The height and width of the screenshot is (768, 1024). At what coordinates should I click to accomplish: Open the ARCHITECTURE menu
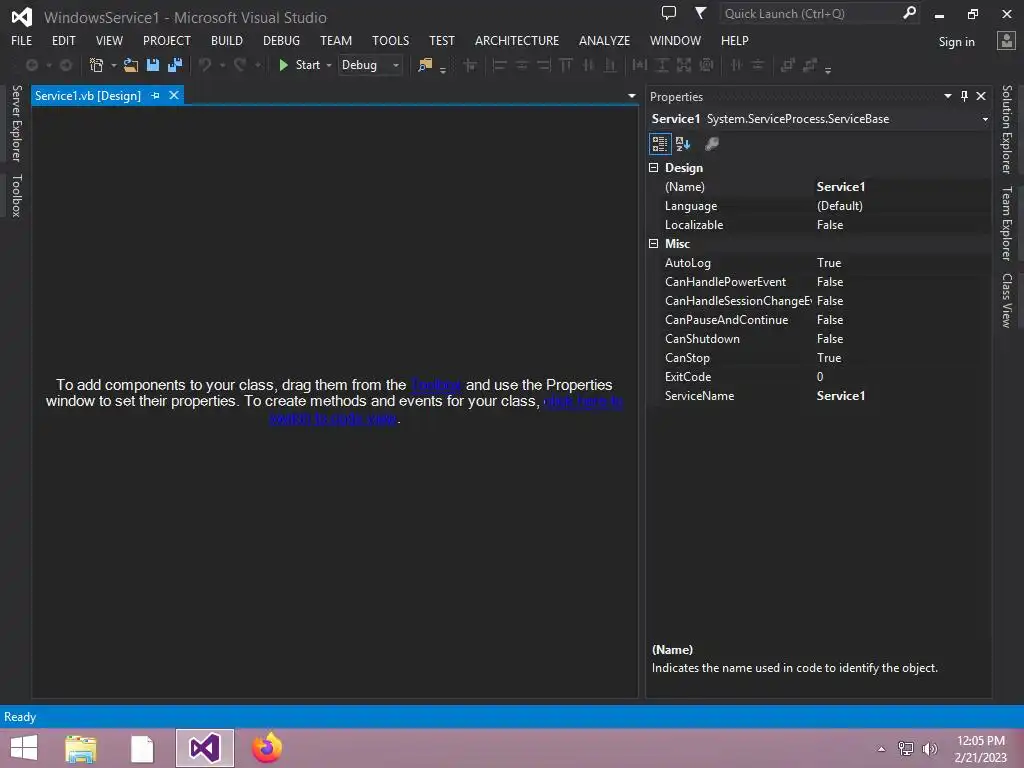[517, 40]
